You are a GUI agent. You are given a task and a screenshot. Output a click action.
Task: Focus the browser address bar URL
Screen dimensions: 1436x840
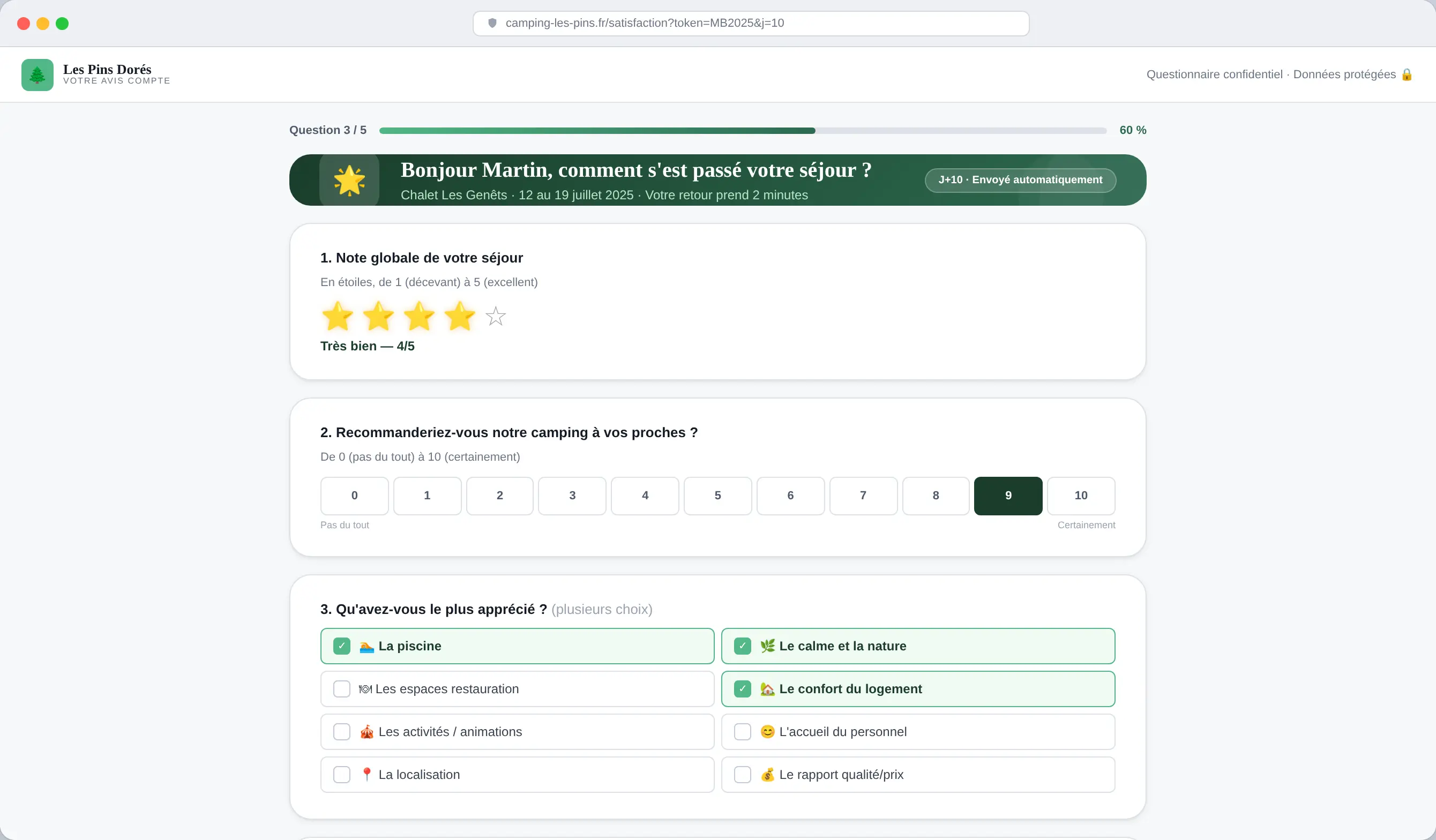point(644,24)
